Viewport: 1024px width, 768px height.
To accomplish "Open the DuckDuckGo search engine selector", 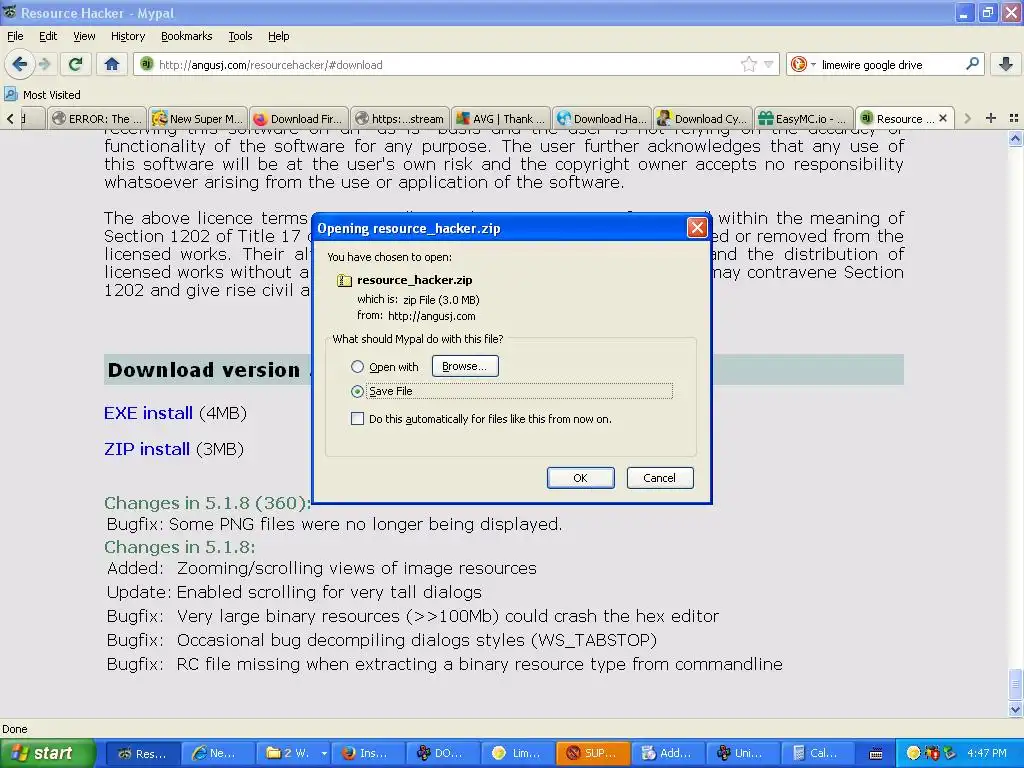I will [802, 64].
